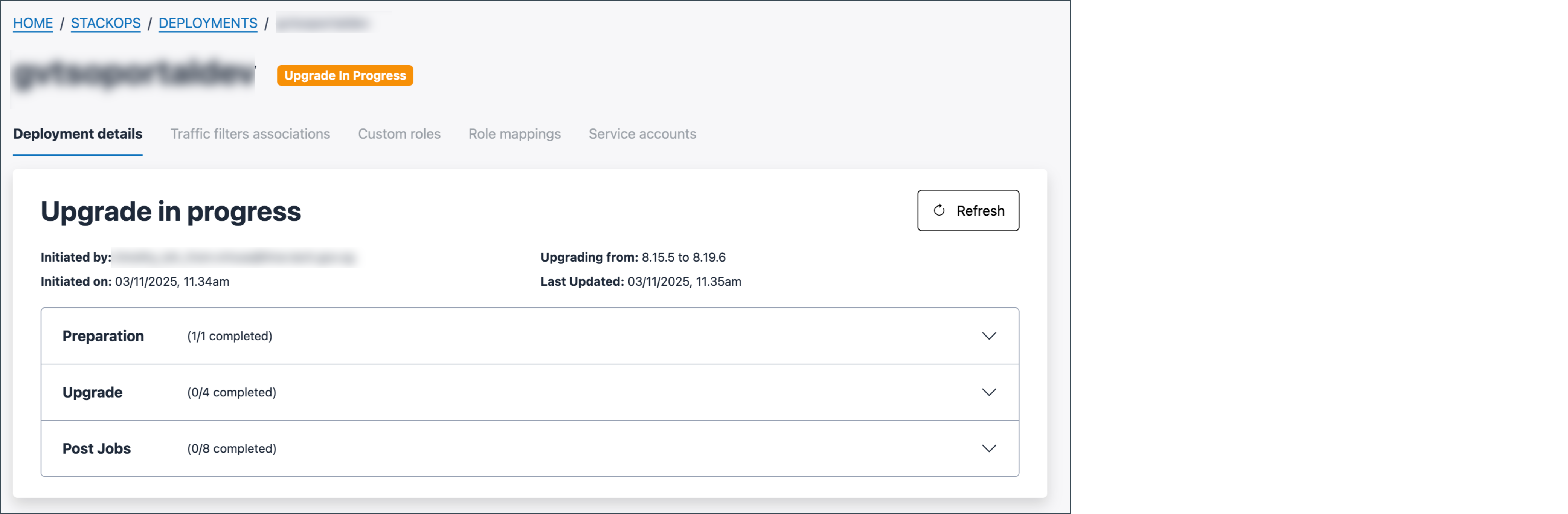This screenshot has height=514, width=1568.
Task: Expand the Upgrade section chevron
Action: 989,392
